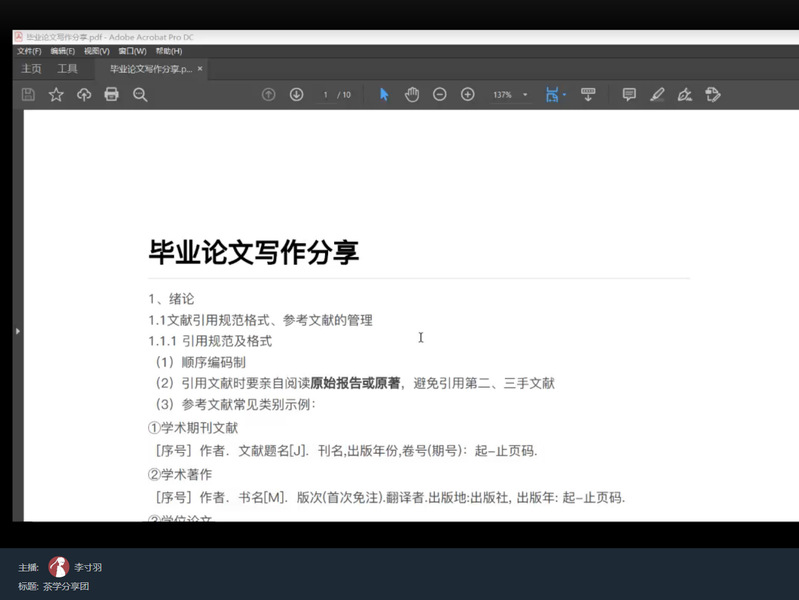Click the Acrobat PDF icon in title bar
Screen dimensions: 799x600
click(x=18, y=37)
